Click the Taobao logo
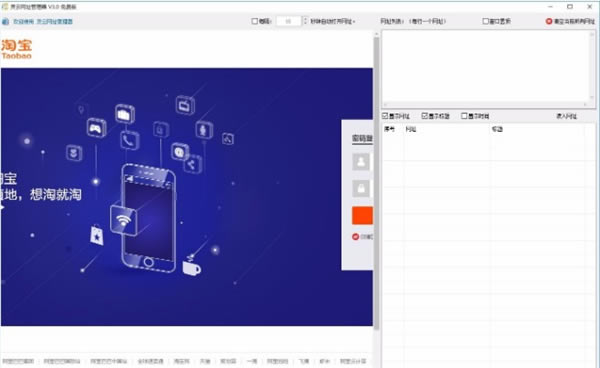The height and width of the screenshot is (368, 600). (x=16, y=49)
